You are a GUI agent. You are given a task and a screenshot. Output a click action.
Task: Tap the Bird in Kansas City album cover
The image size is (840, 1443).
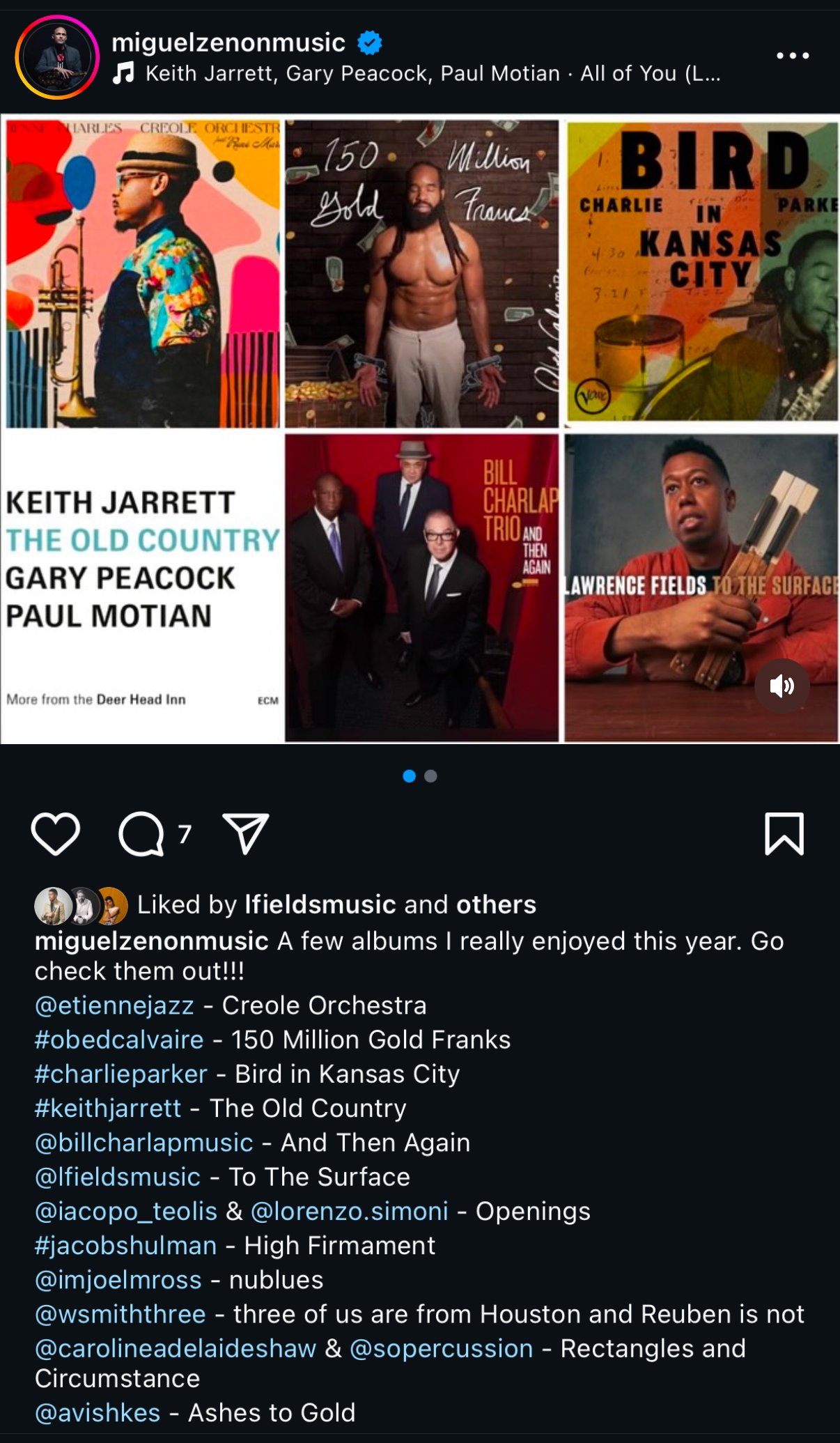coord(702,272)
